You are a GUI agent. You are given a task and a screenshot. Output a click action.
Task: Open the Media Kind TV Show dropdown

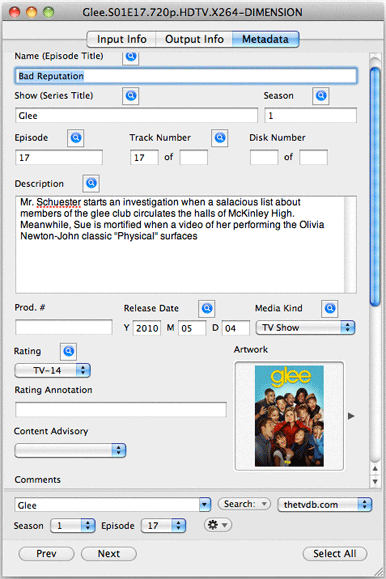click(x=305, y=328)
